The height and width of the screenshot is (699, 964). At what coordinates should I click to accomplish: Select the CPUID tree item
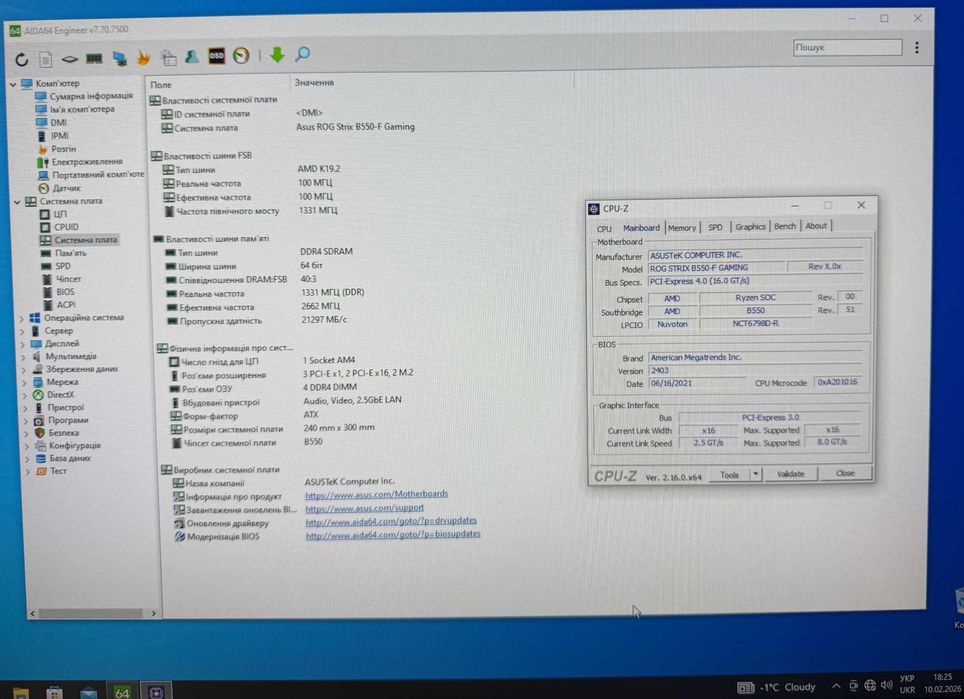coord(66,227)
